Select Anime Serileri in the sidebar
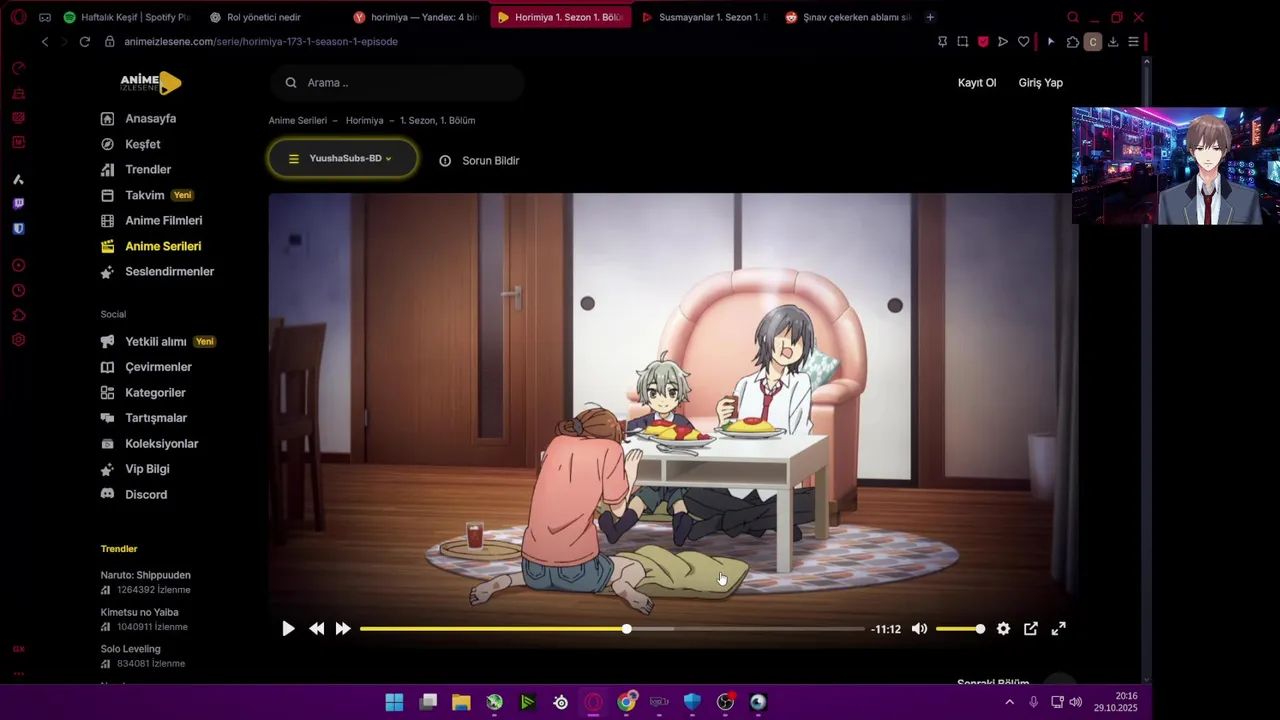Image resolution: width=1280 pixels, height=720 pixels. coord(163,246)
